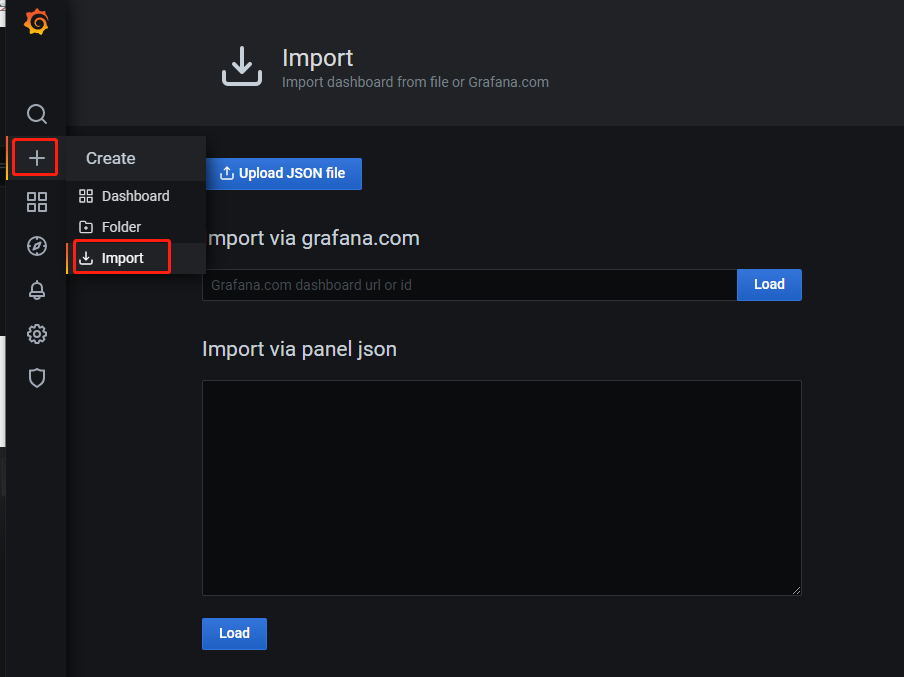The image size is (904, 677).
Task: Click the Grafana logo home icon
Action: [x=36, y=22]
